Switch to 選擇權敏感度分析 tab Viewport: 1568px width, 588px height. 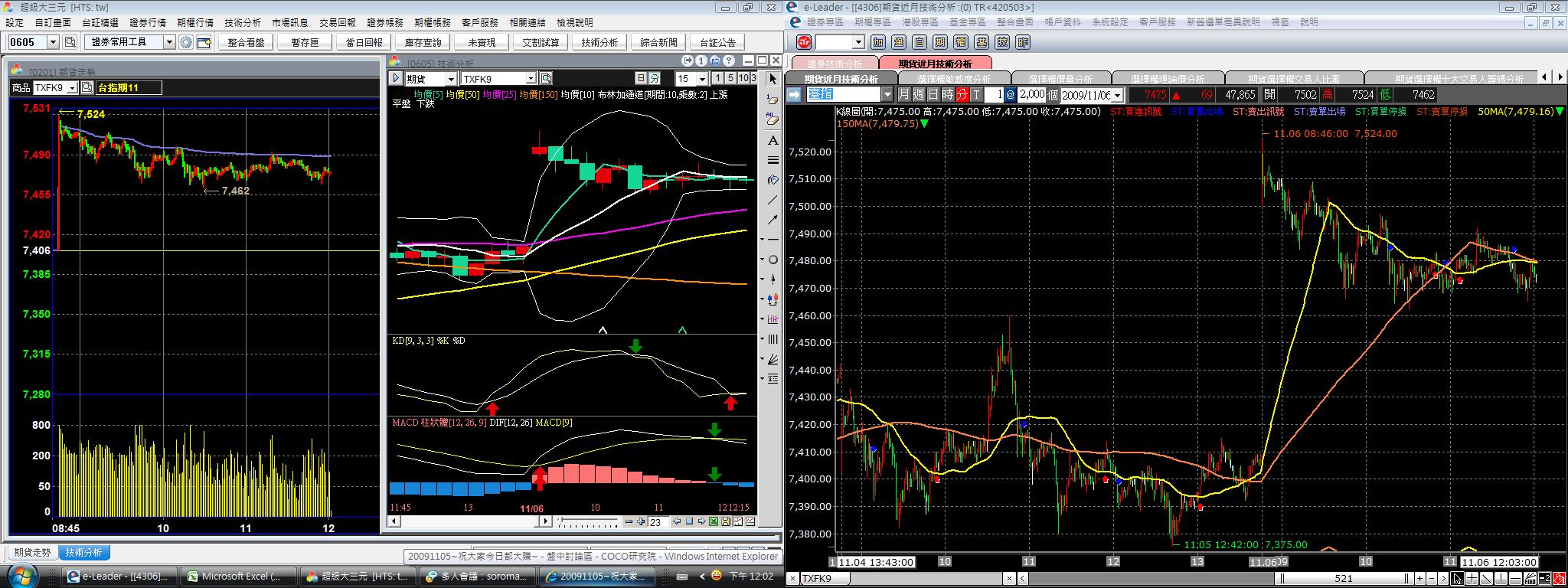(x=954, y=79)
